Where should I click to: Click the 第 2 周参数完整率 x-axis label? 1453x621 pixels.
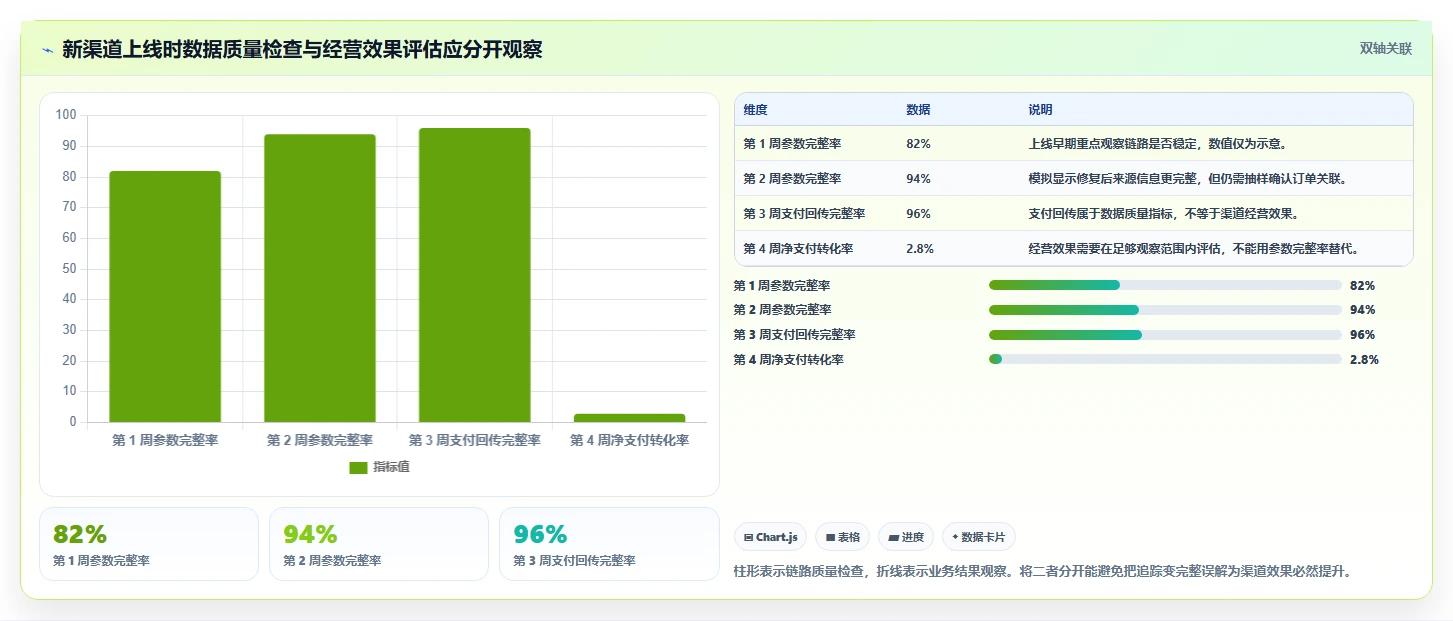tap(320, 440)
